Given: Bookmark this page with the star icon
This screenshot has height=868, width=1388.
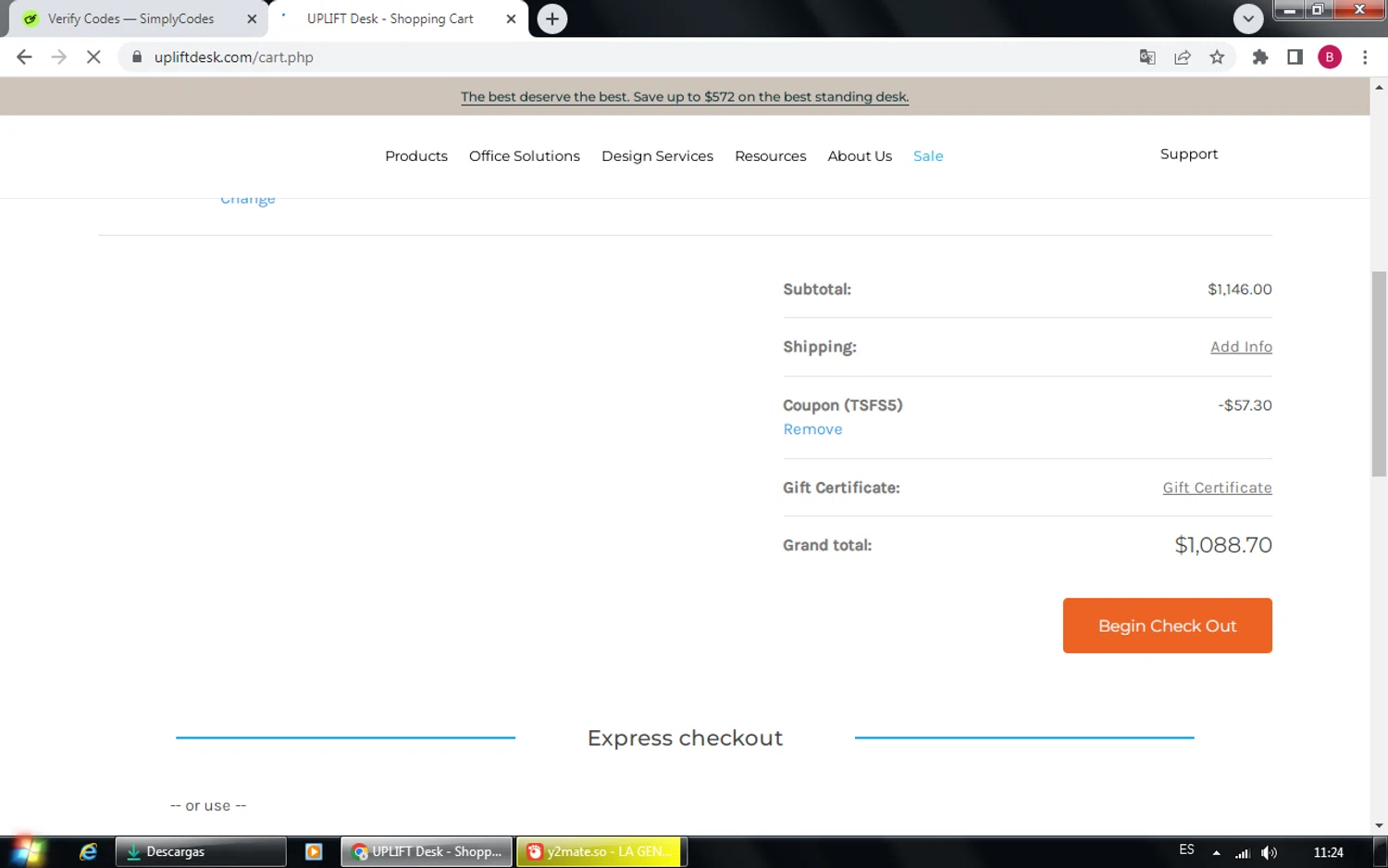Looking at the screenshot, I should pos(1217,57).
